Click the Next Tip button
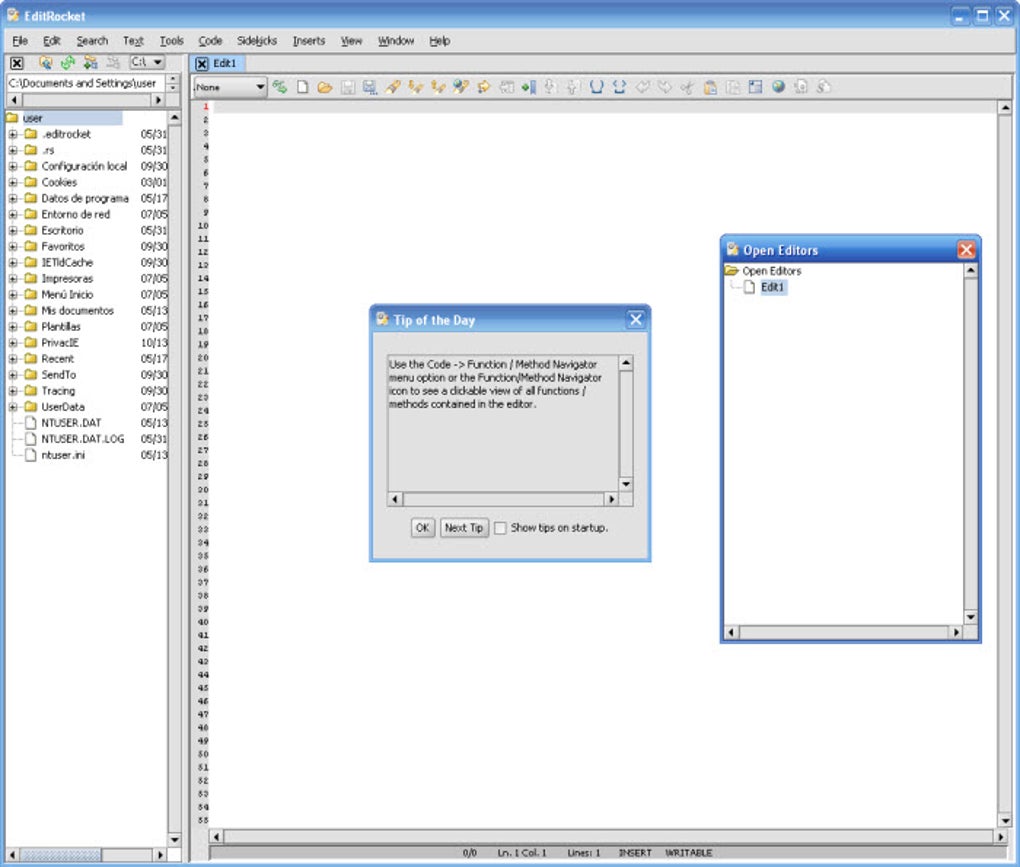 point(463,527)
